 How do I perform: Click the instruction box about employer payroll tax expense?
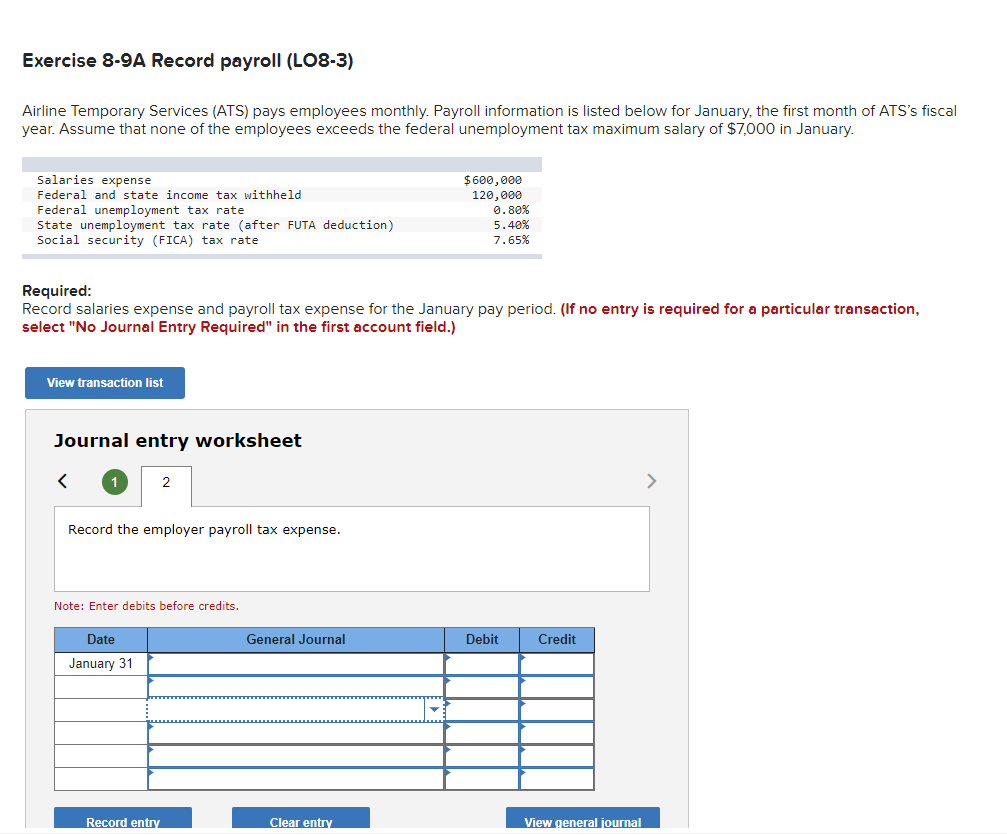pyautogui.click(x=352, y=548)
